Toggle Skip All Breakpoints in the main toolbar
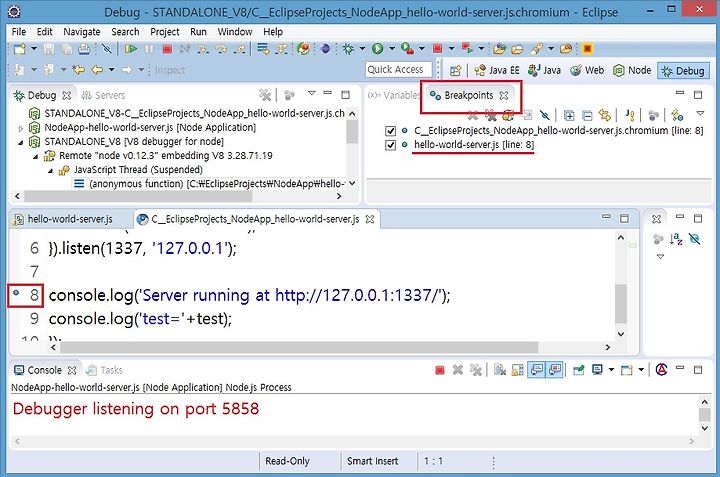Image resolution: width=720 pixels, height=477 pixels. click(107, 49)
